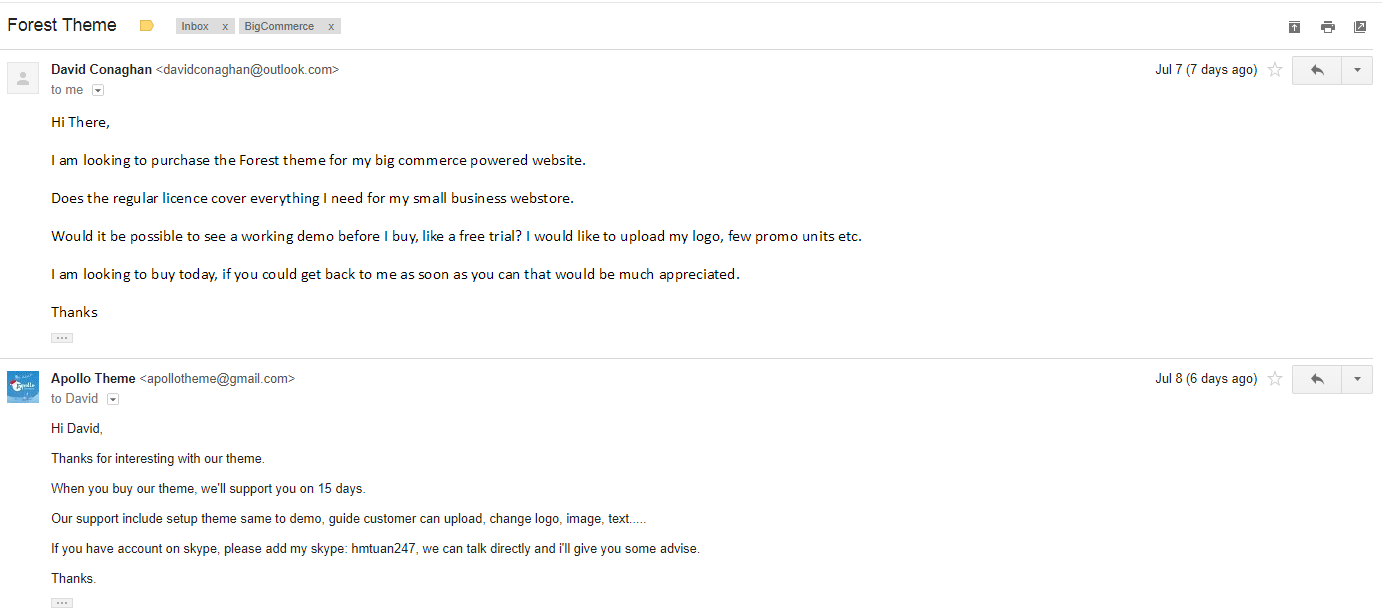Show trimmed content under David's message
Screen dimensions: 1382x612
pos(62,338)
